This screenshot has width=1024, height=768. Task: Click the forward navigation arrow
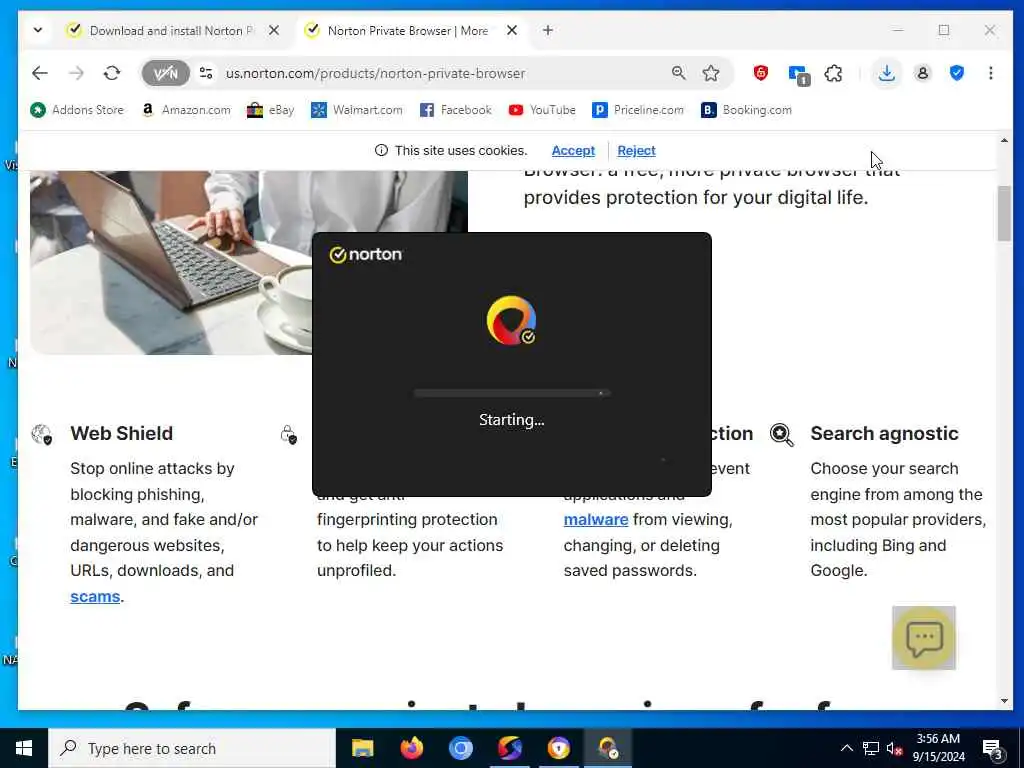click(x=76, y=73)
